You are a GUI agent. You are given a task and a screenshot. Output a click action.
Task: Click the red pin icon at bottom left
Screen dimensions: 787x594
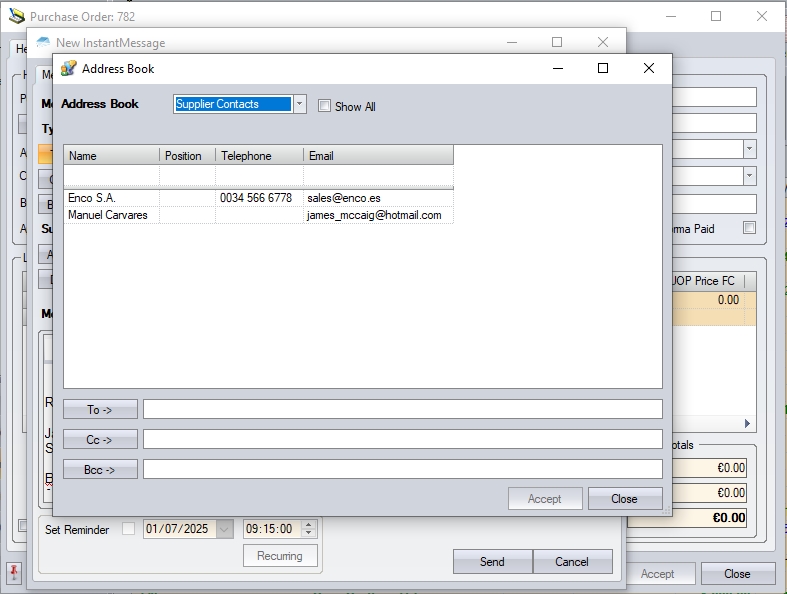[14, 572]
